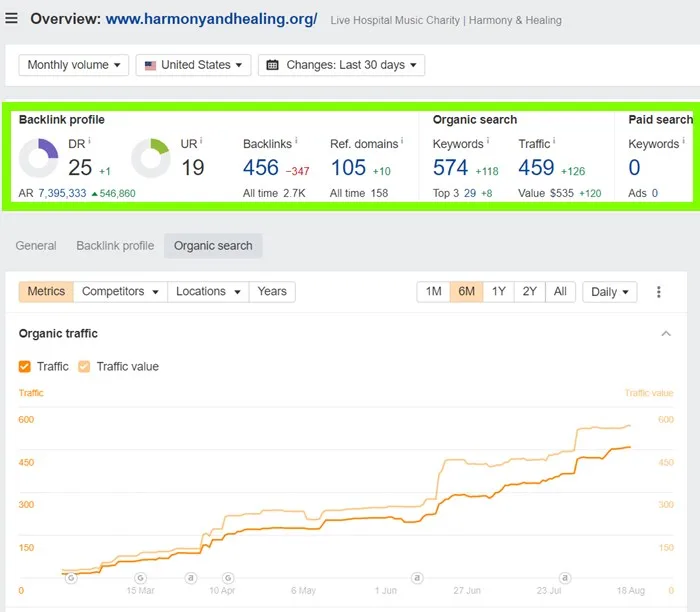Image resolution: width=700 pixels, height=612 pixels.
Task: Switch to the Backlink profile tab
Action: (x=115, y=246)
